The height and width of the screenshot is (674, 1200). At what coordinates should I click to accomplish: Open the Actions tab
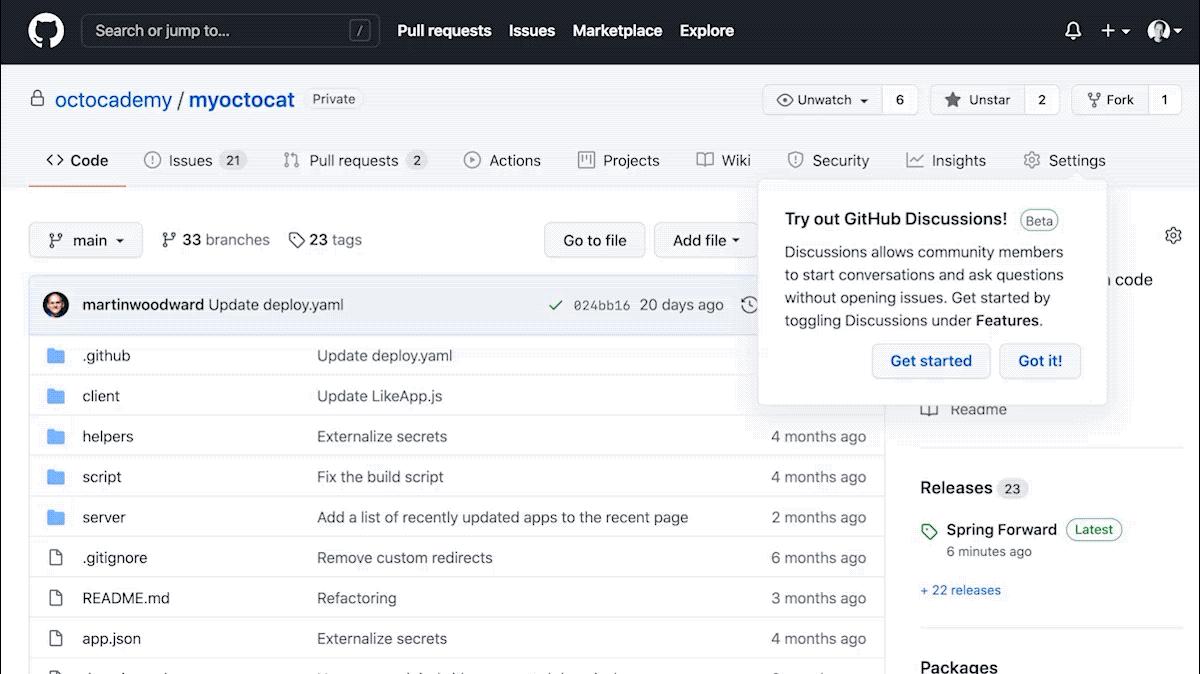pyautogui.click(x=502, y=160)
